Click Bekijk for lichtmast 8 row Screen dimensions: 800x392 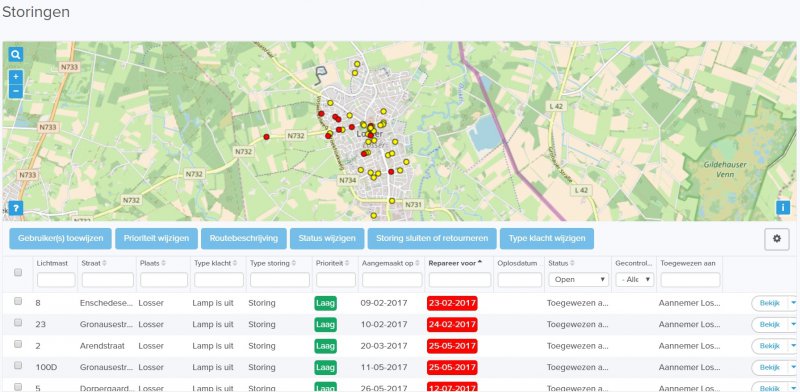770,303
